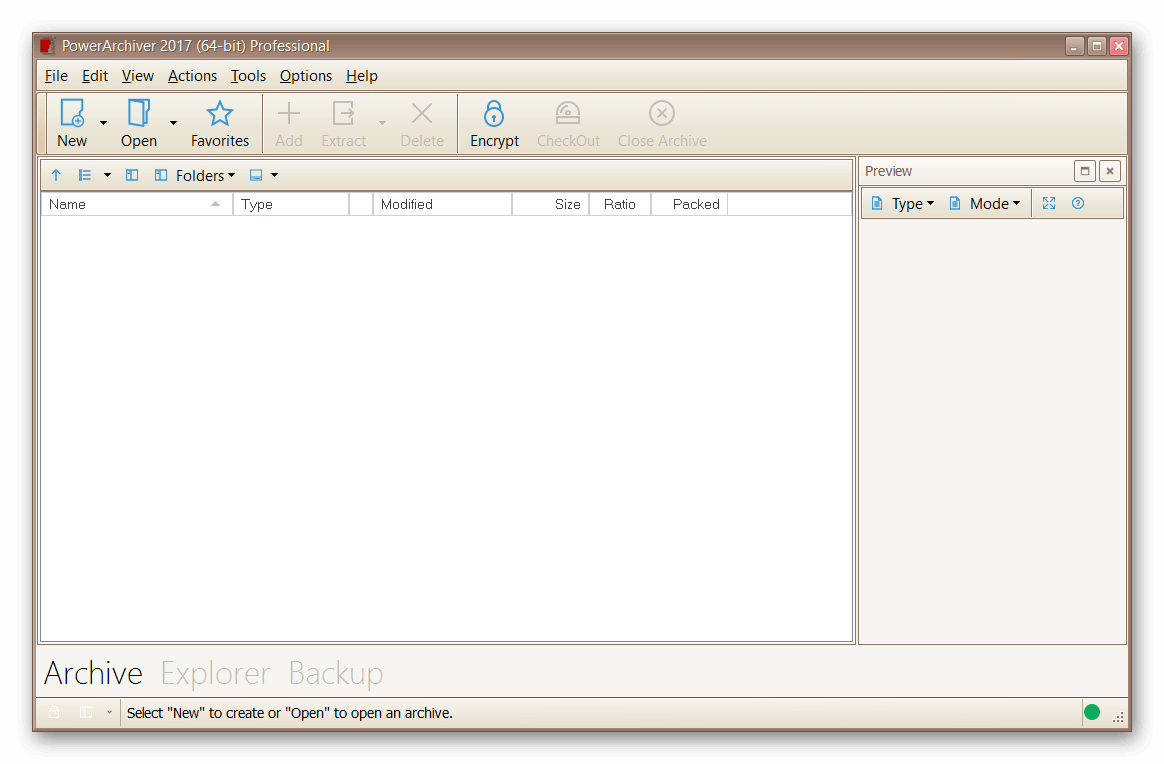Expand the New button dropdown arrow
This screenshot has height=764, width=1164.
click(103, 123)
